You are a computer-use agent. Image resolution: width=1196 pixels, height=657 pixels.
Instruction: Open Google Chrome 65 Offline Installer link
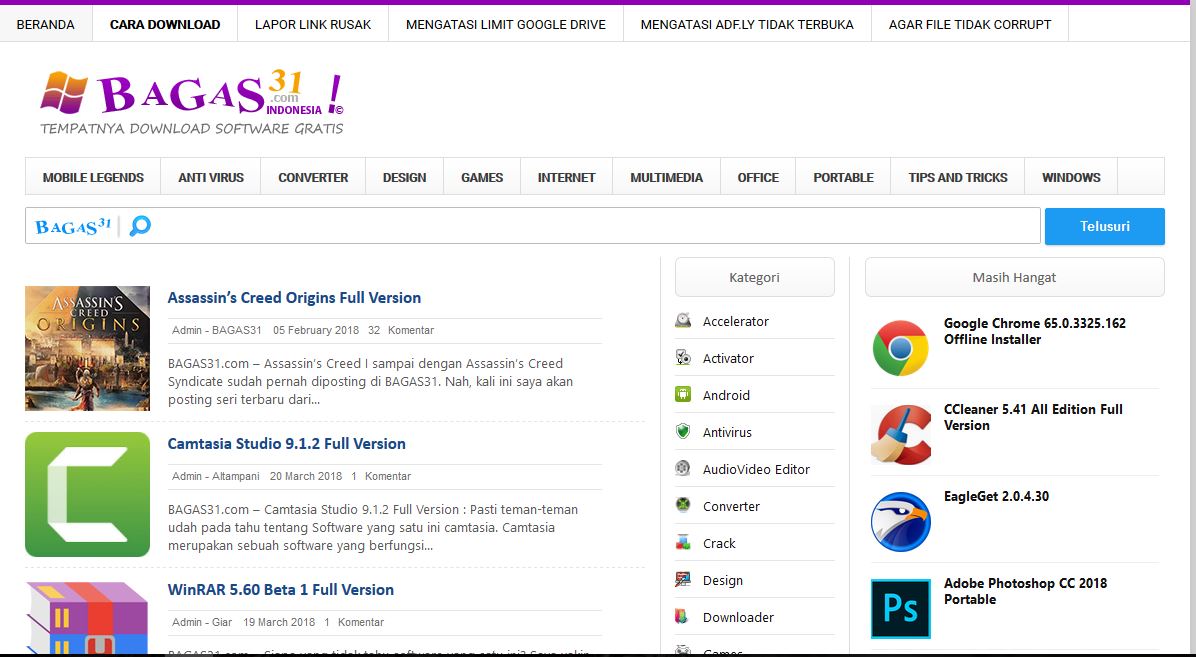click(1034, 331)
